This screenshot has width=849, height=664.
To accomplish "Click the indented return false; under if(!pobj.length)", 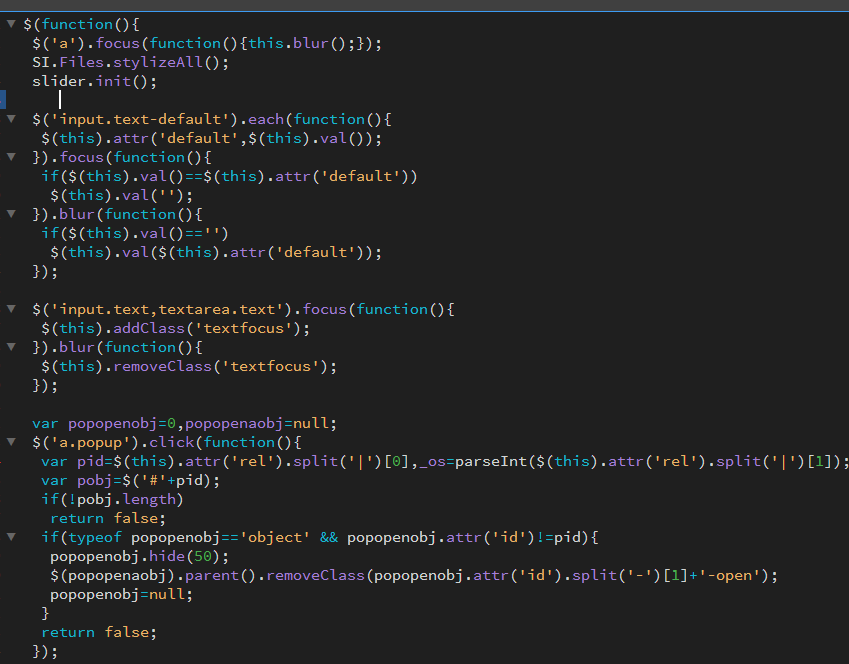I will point(108,518).
